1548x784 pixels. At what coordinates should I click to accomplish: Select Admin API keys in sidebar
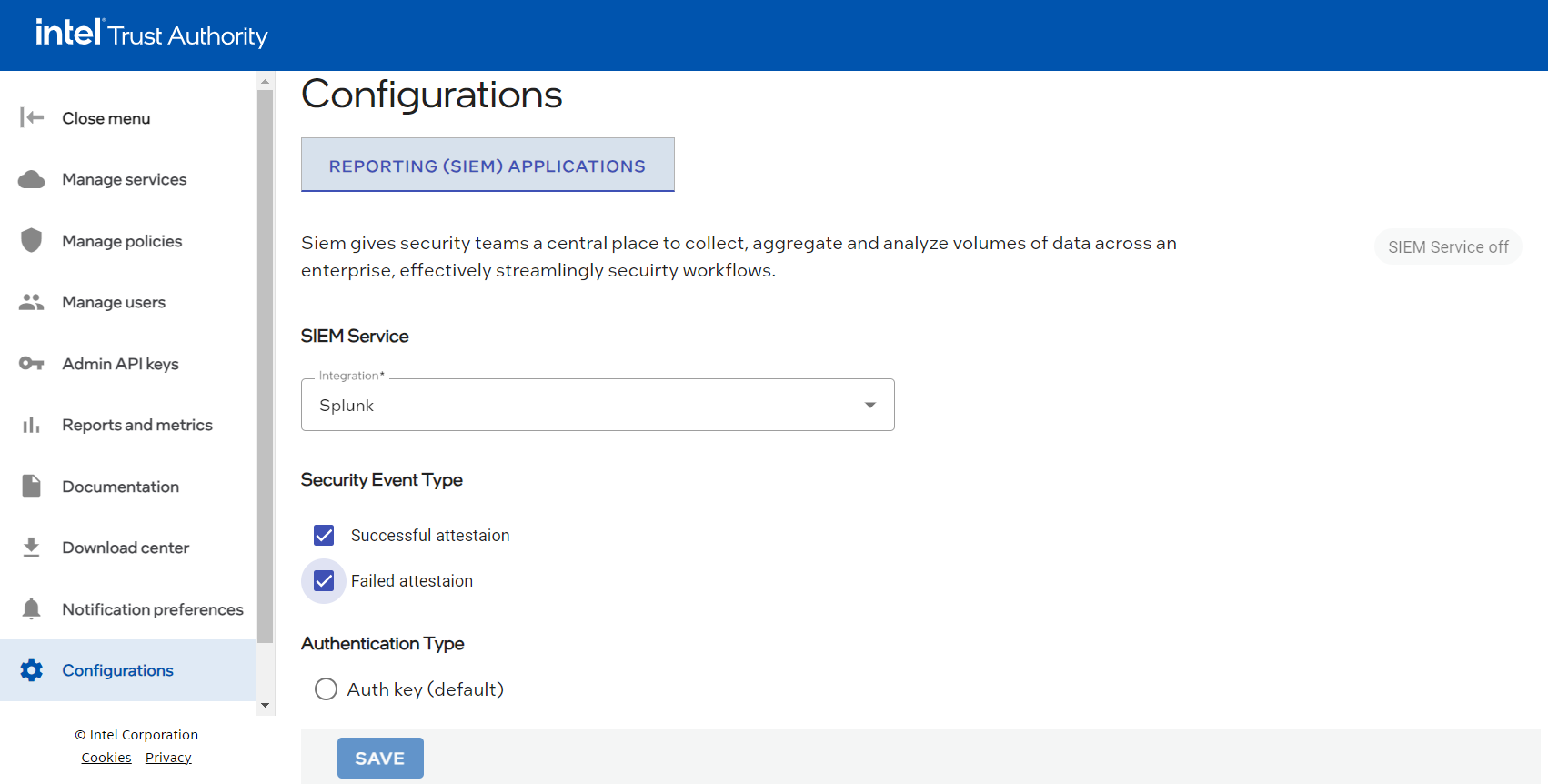click(x=128, y=364)
